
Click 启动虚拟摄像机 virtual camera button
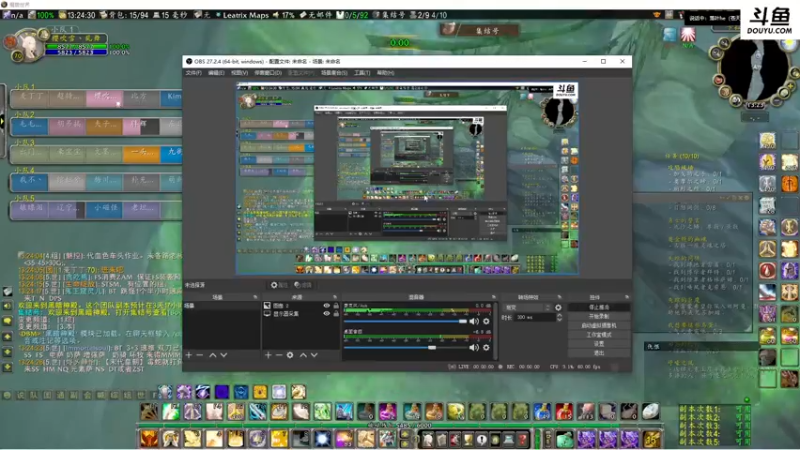click(x=598, y=326)
